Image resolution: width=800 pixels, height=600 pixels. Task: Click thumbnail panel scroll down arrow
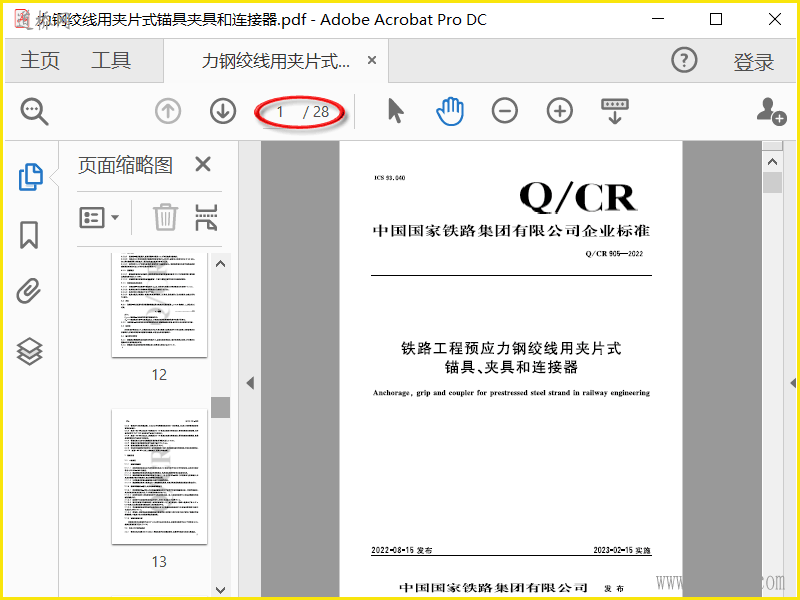[x=220, y=590]
